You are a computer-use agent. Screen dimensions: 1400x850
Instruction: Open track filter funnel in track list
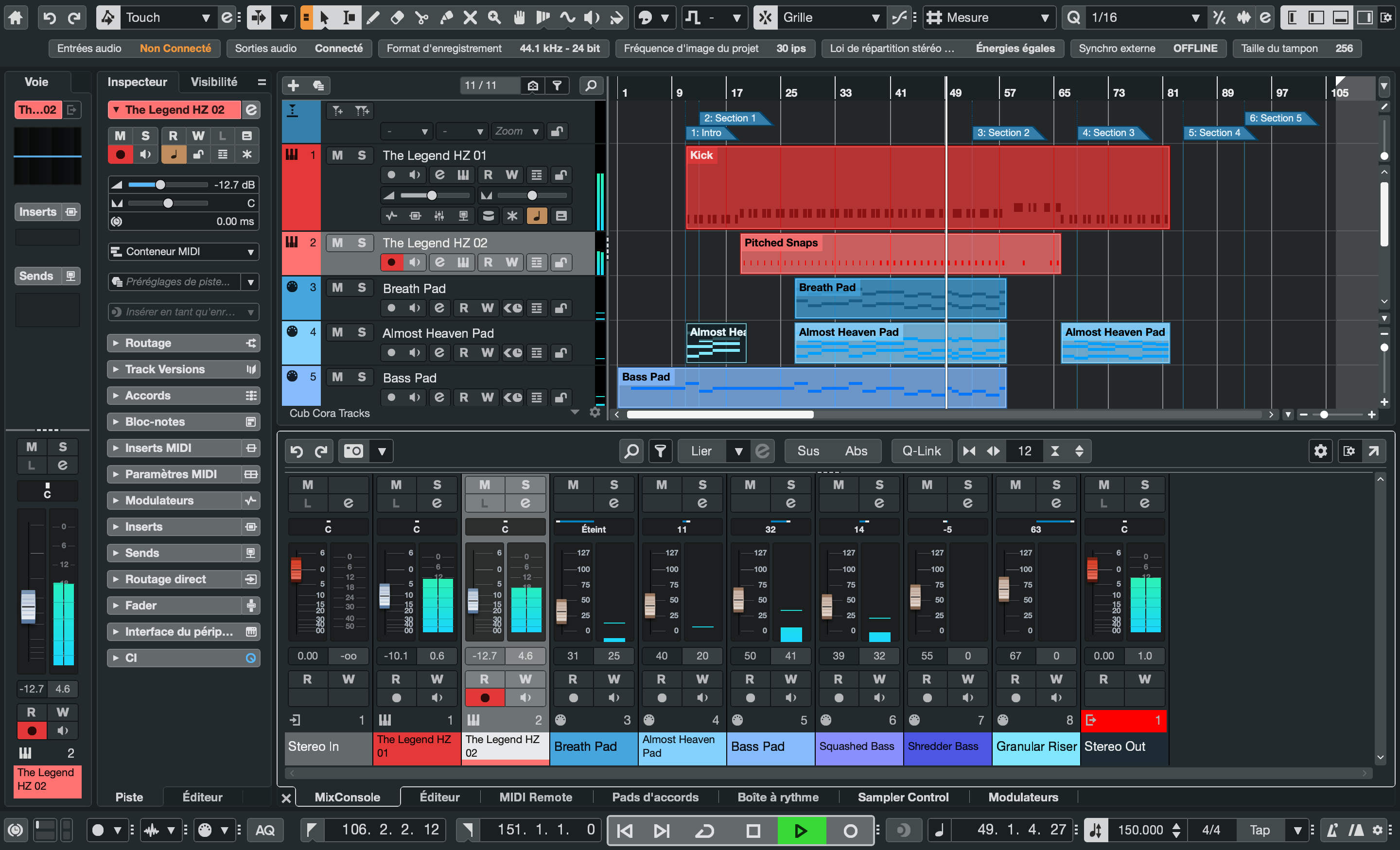point(558,85)
